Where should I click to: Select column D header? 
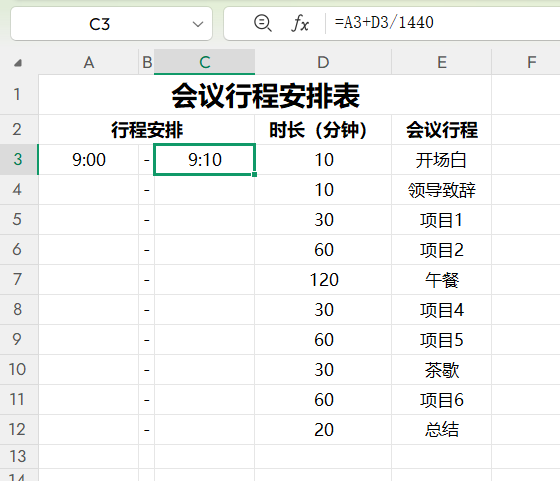(323, 62)
